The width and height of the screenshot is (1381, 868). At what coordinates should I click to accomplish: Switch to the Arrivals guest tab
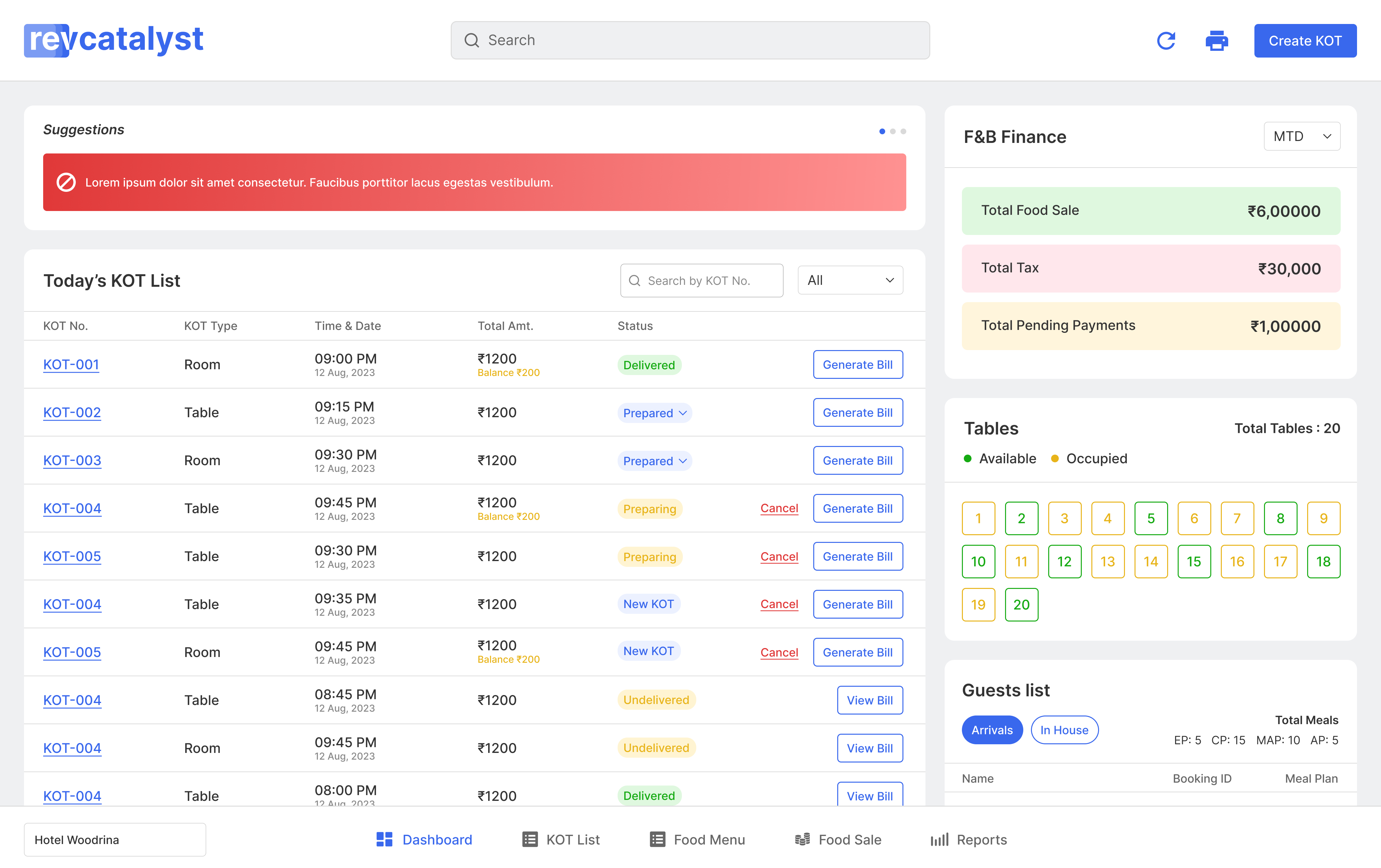[x=992, y=730]
